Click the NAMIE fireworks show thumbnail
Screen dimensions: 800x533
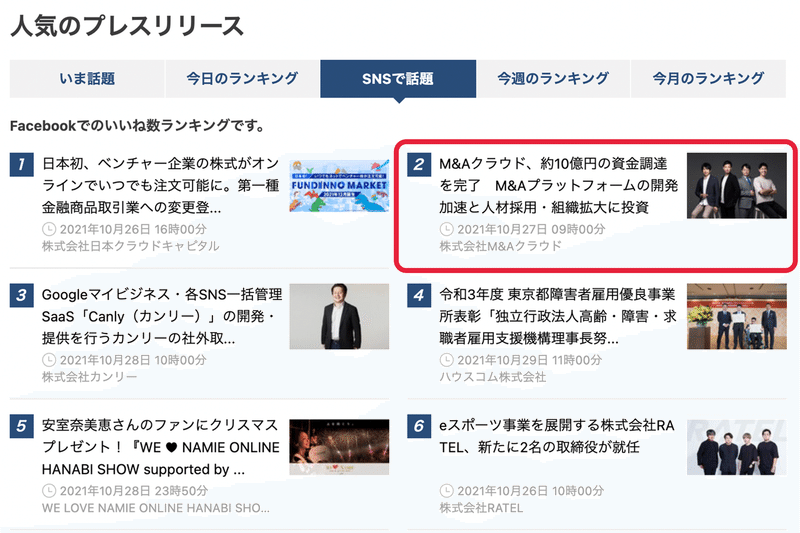pyautogui.click(x=339, y=447)
